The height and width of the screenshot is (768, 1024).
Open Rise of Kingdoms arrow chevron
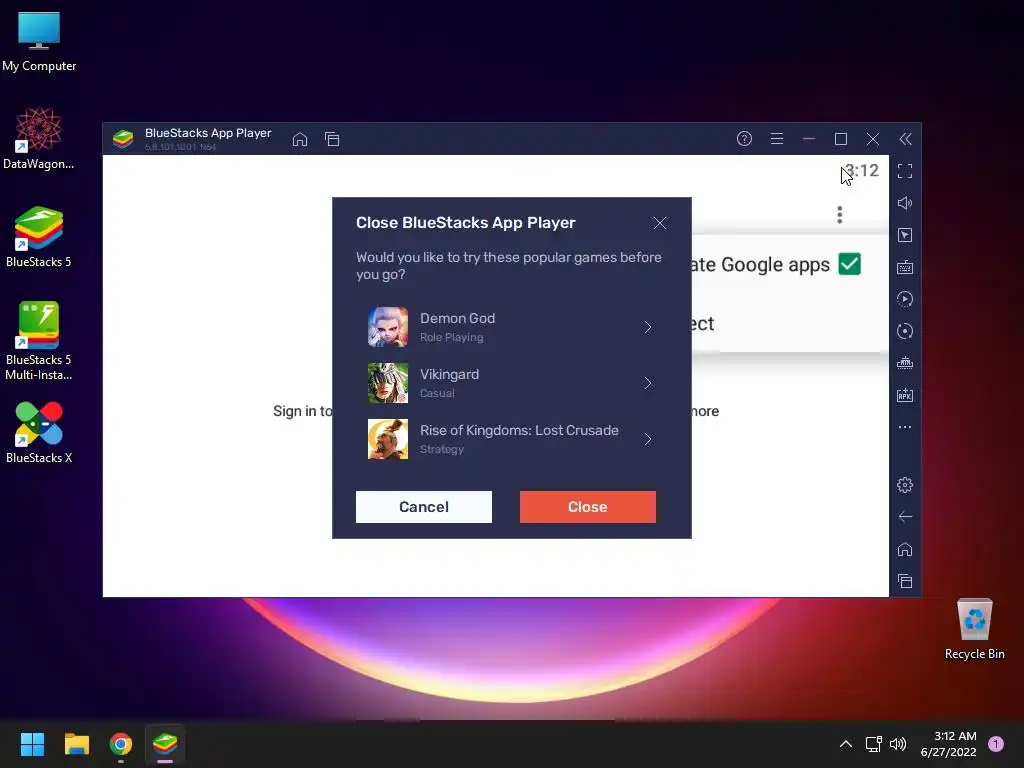(x=648, y=440)
